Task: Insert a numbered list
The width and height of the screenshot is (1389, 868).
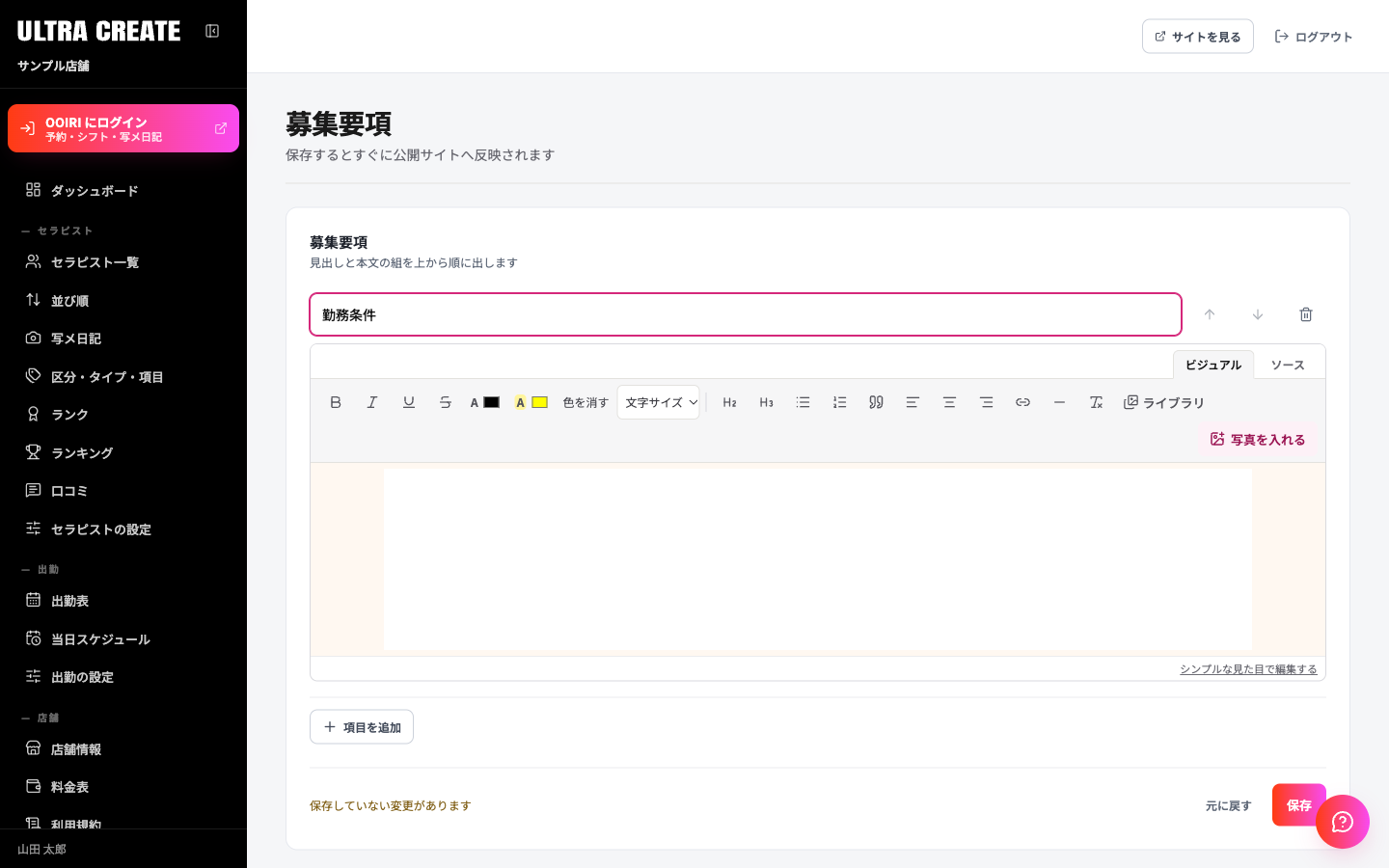Action: pos(839,402)
